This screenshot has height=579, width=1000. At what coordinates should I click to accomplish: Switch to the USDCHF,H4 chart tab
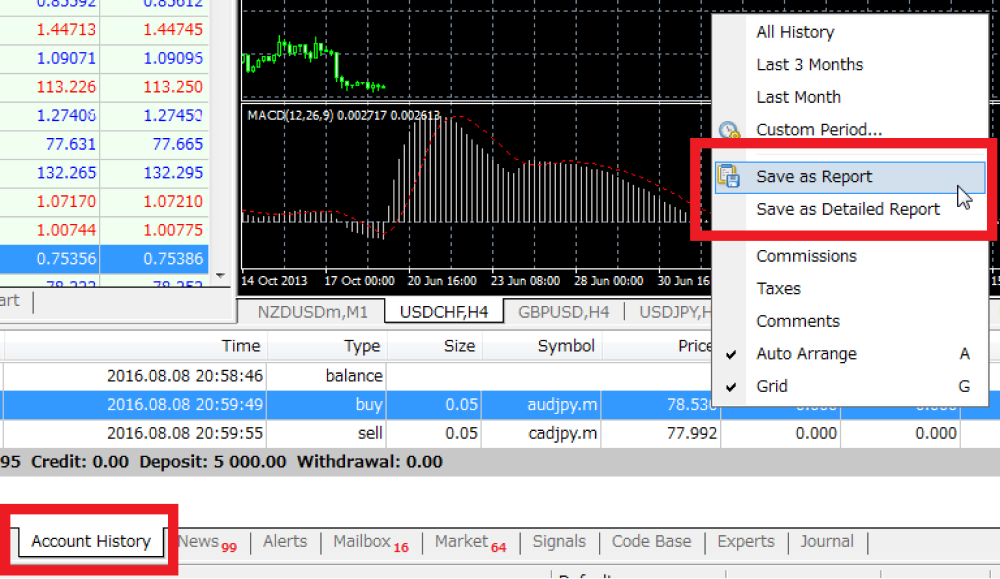click(x=443, y=310)
